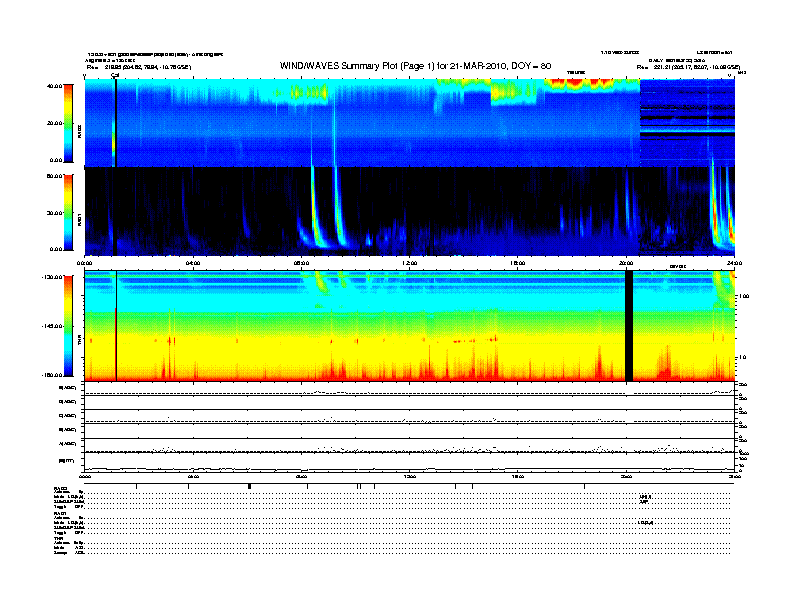The image size is (792, 612).
Task: Click the WIND/WAVES Summary Plot title
Action: (415, 66)
